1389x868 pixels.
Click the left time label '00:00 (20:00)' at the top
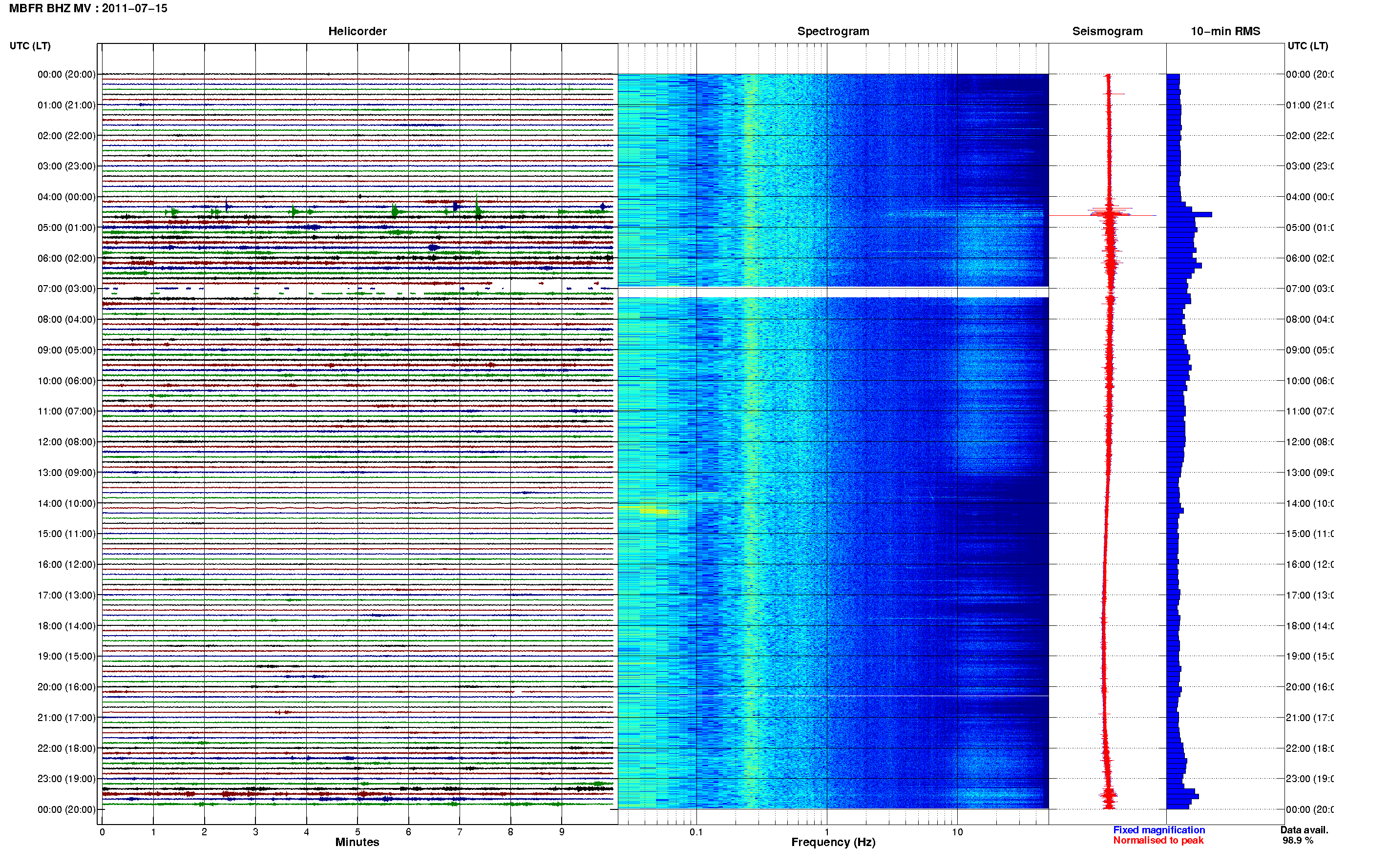point(66,74)
